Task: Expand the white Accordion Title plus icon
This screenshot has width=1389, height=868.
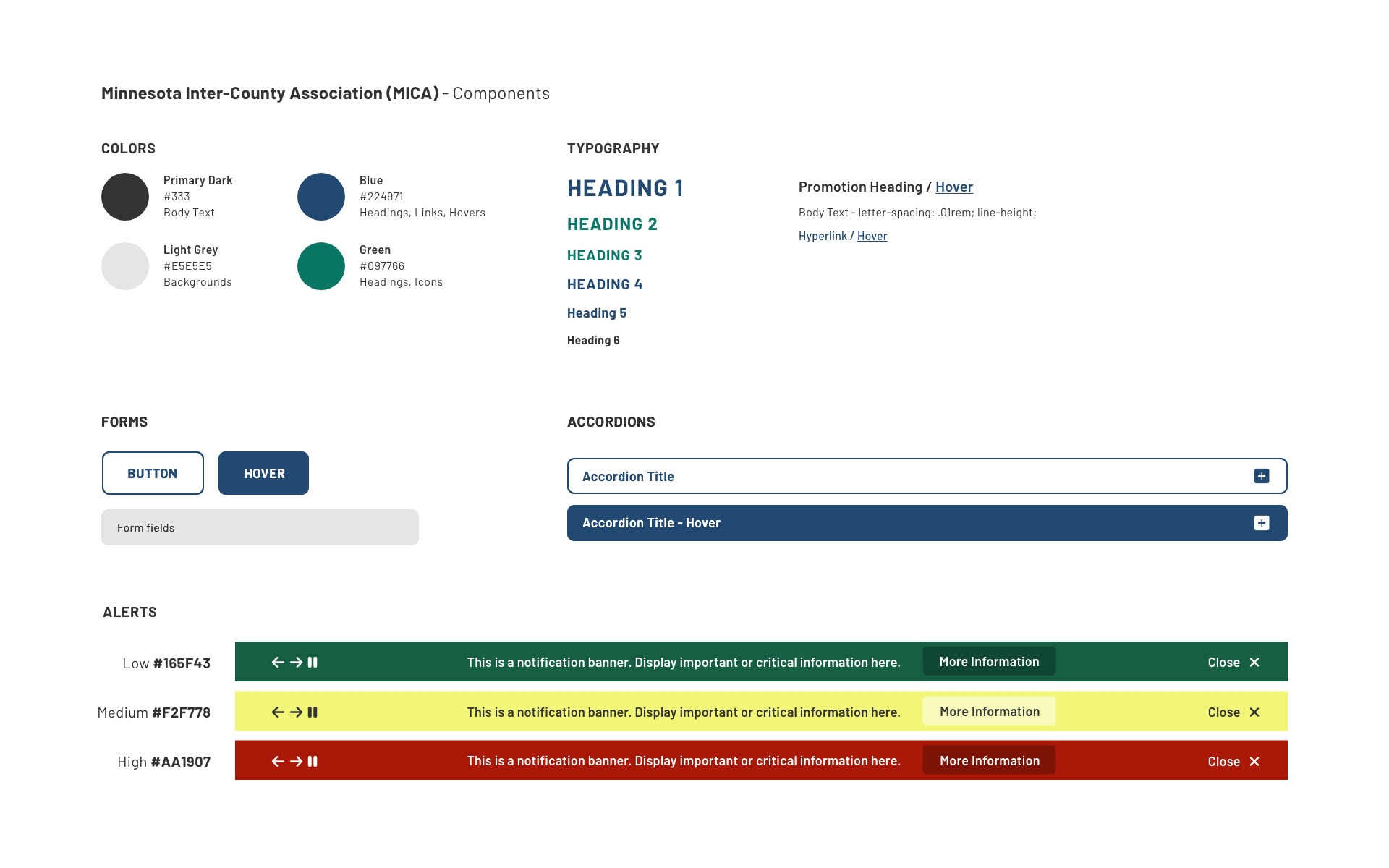Action: coord(1261,476)
